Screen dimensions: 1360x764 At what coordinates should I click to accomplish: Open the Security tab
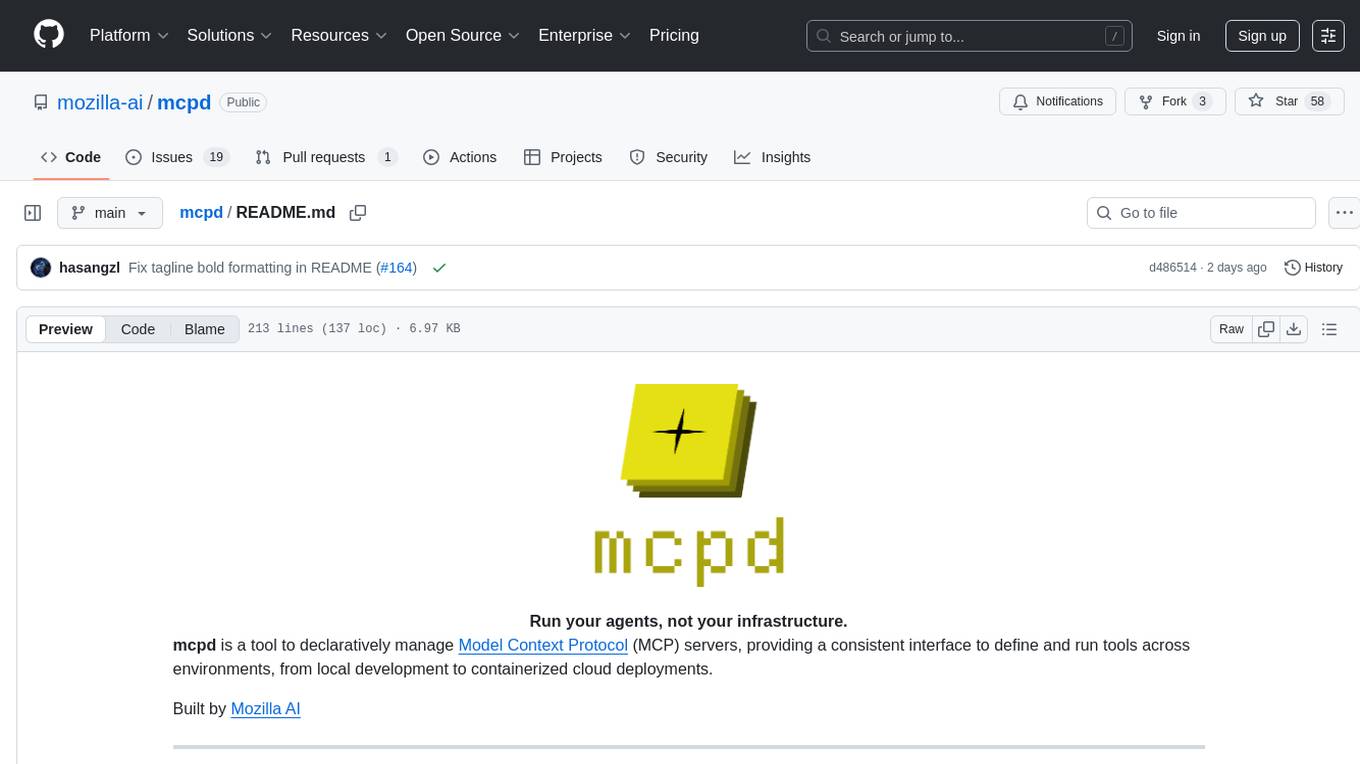[668, 157]
